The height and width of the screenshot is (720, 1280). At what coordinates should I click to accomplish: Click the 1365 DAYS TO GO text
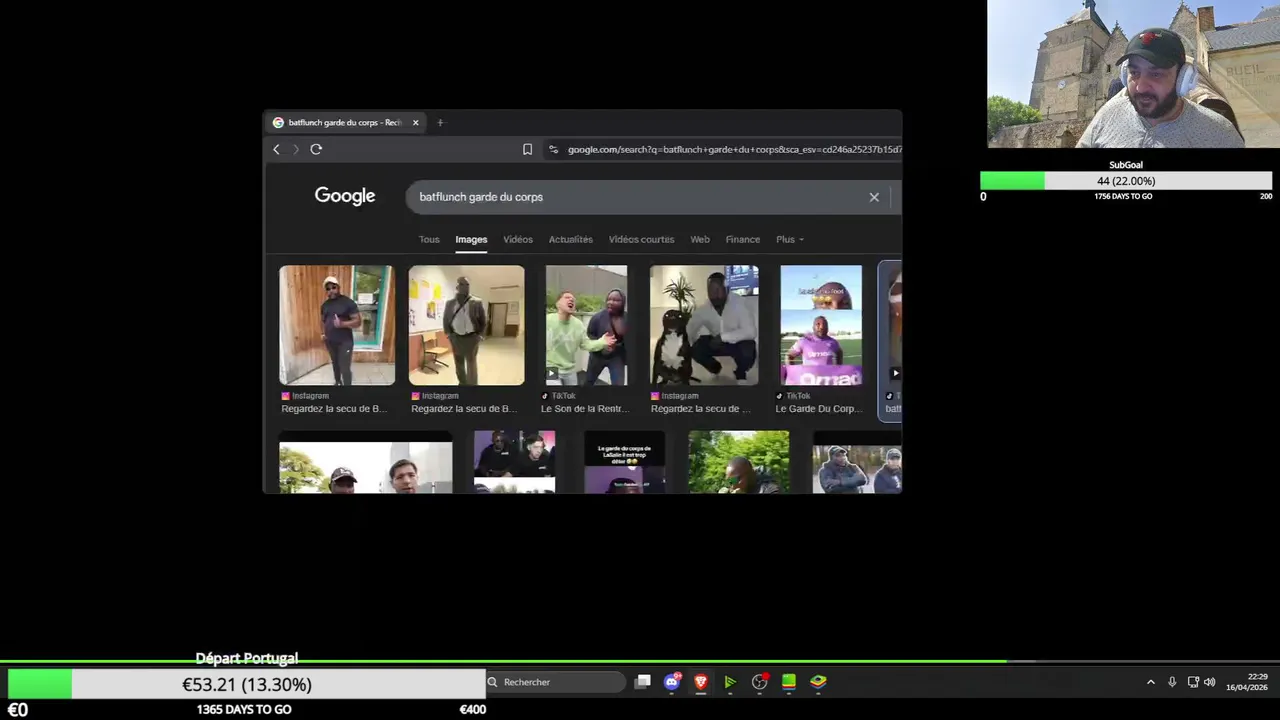click(x=244, y=709)
